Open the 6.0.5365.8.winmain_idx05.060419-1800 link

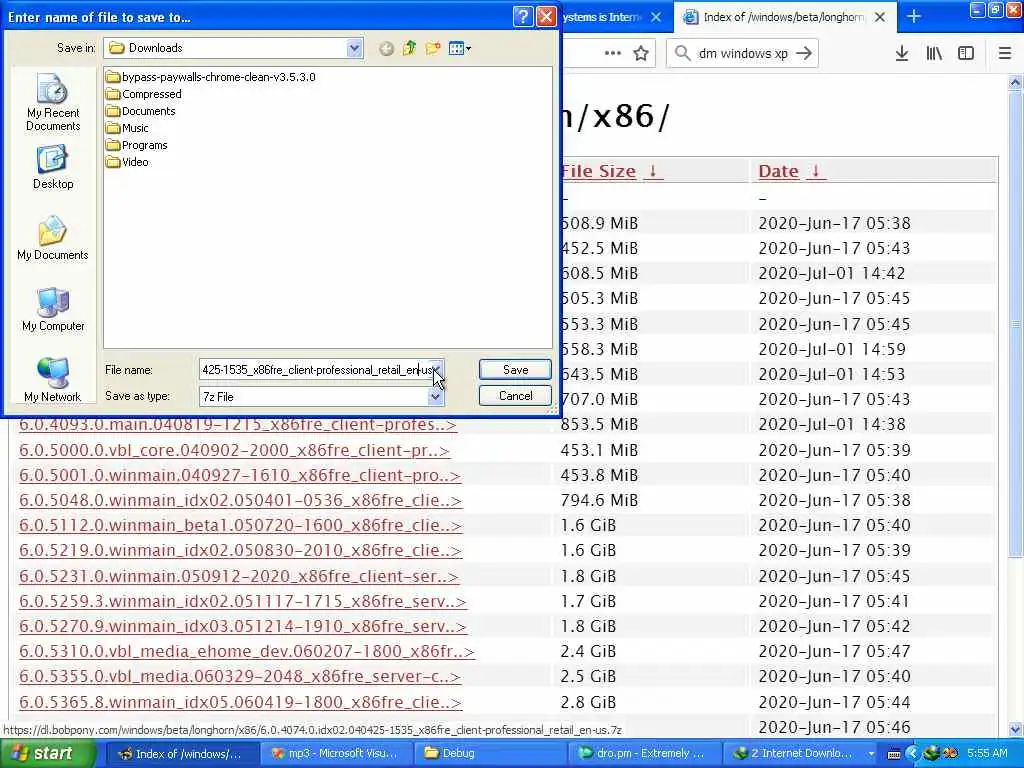[x=240, y=702]
